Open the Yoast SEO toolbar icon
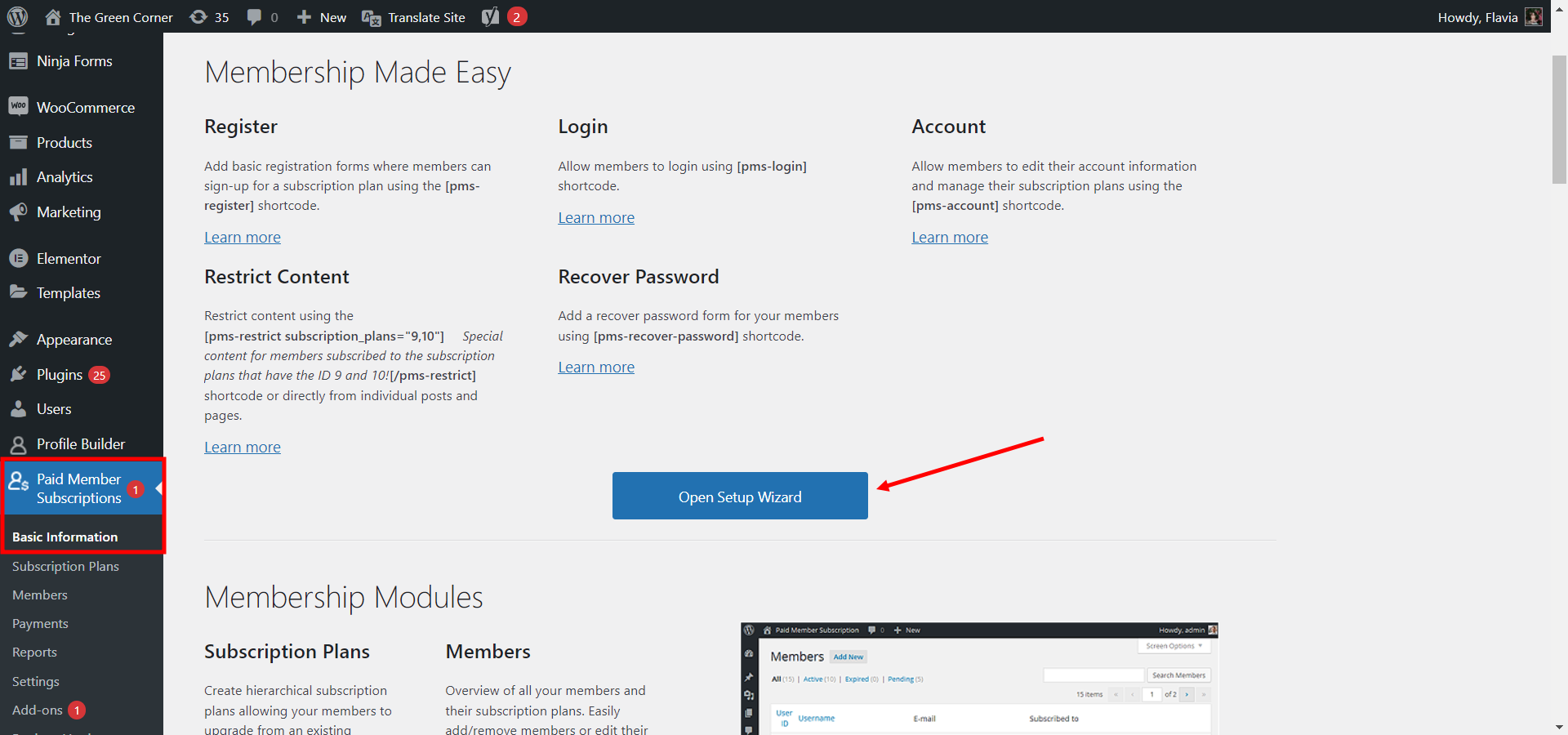1568x735 pixels. (x=491, y=17)
